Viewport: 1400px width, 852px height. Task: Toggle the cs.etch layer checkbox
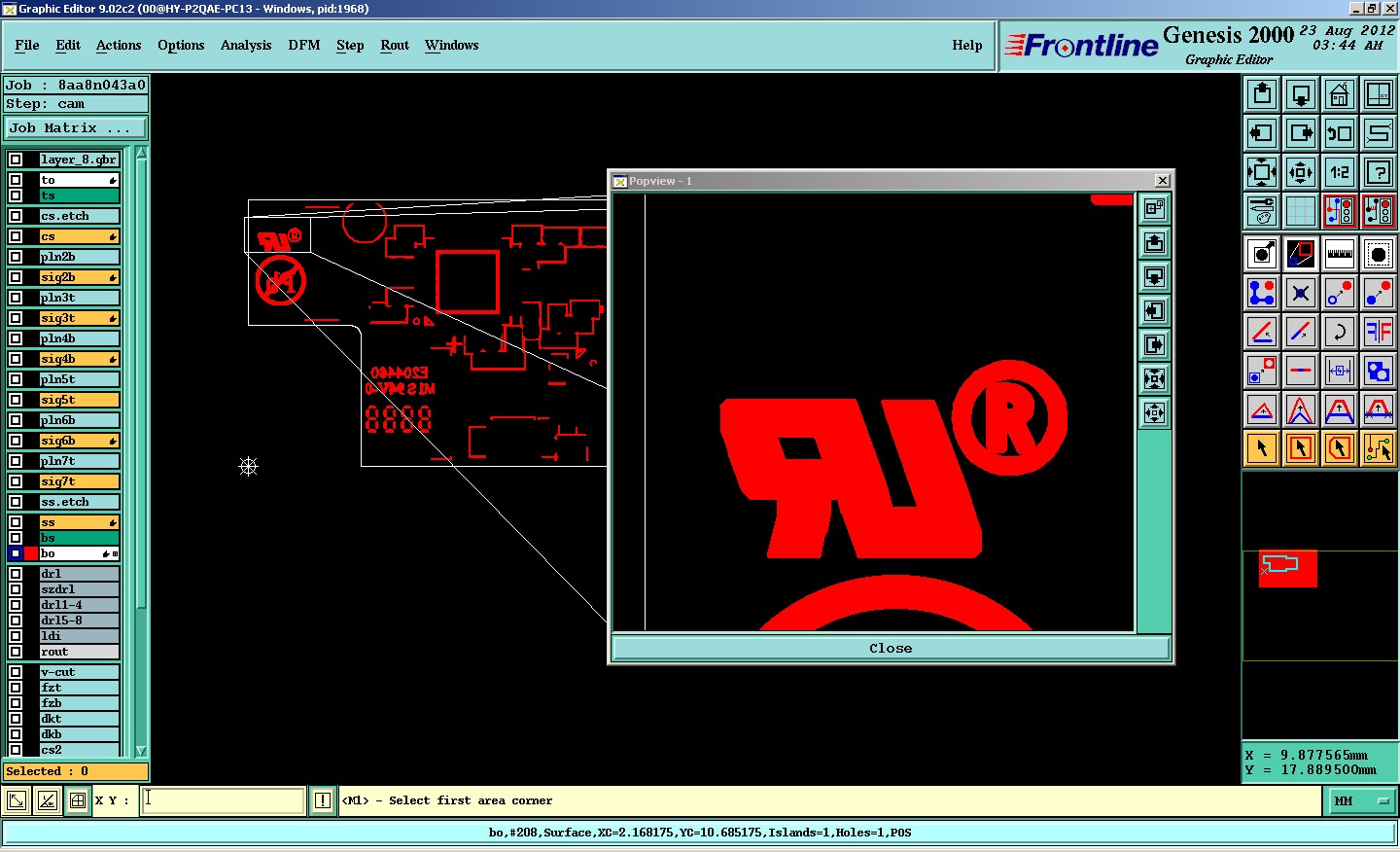click(16, 216)
